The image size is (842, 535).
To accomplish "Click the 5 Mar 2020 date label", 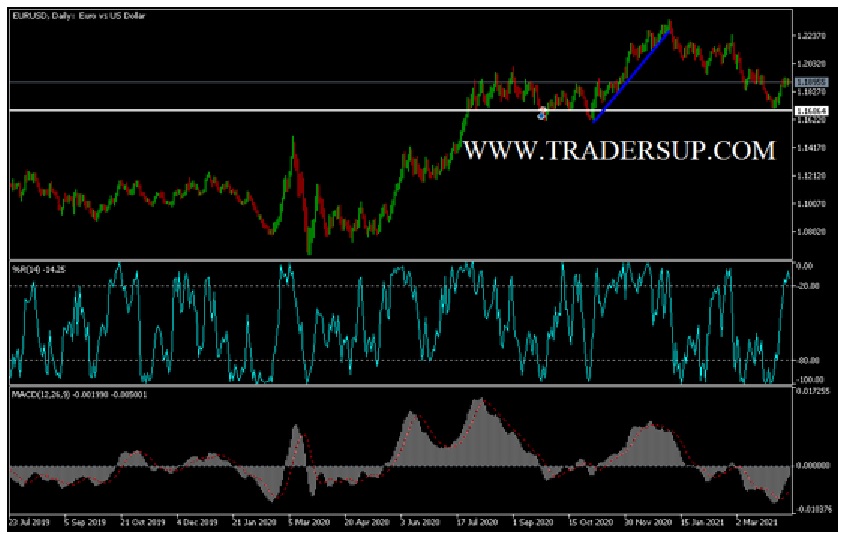I will coord(309,522).
